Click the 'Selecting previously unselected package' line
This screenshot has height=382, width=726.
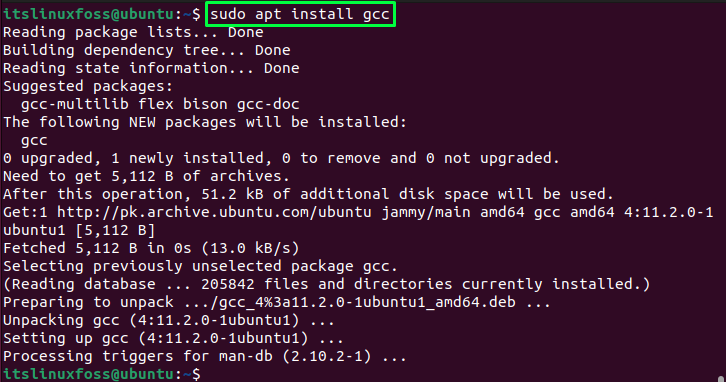pos(200,267)
